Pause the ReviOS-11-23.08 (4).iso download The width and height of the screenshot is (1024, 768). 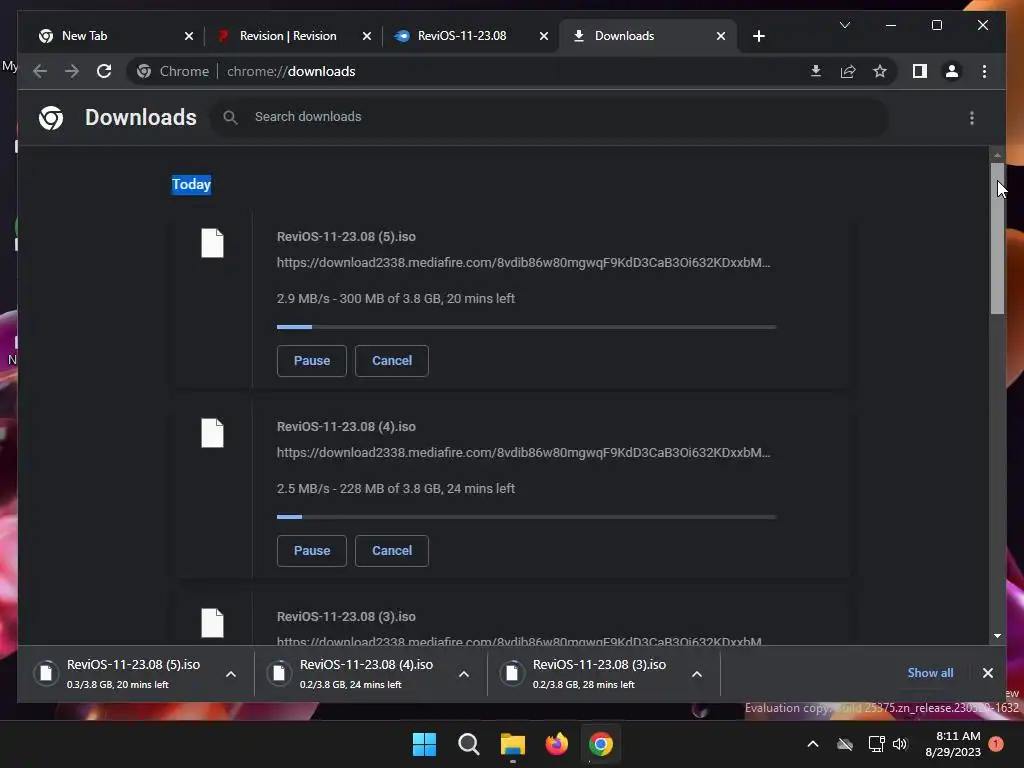click(x=312, y=551)
